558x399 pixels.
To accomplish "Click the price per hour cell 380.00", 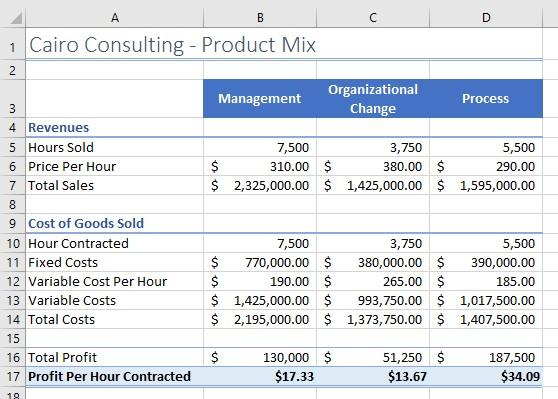I will [x=373, y=166].
